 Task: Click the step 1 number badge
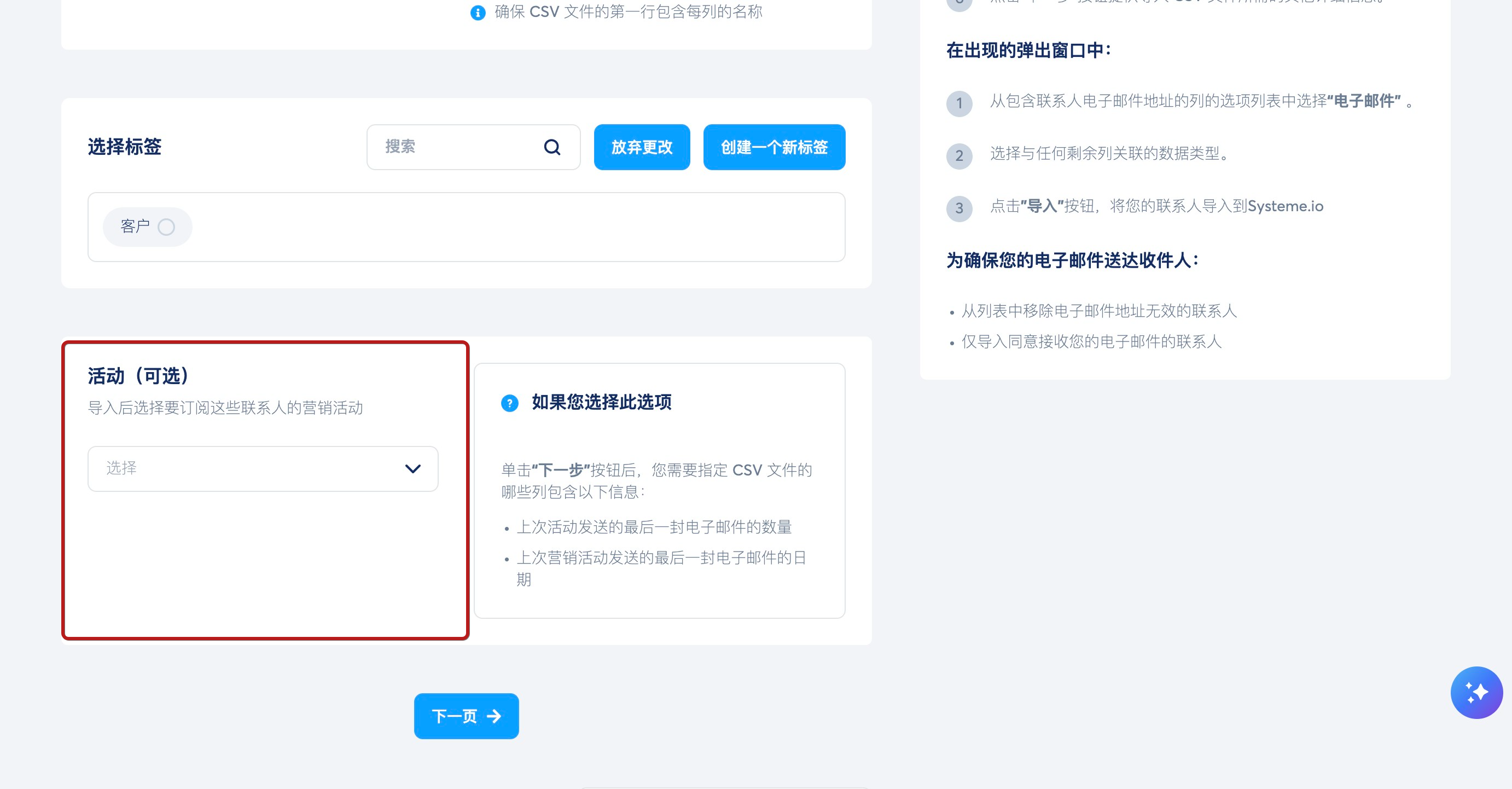point(959,103)
